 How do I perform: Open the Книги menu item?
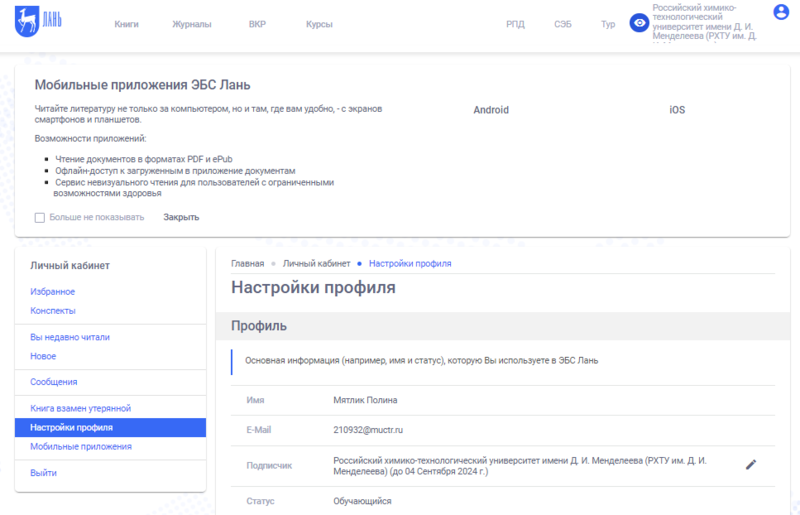click(127, 24)
